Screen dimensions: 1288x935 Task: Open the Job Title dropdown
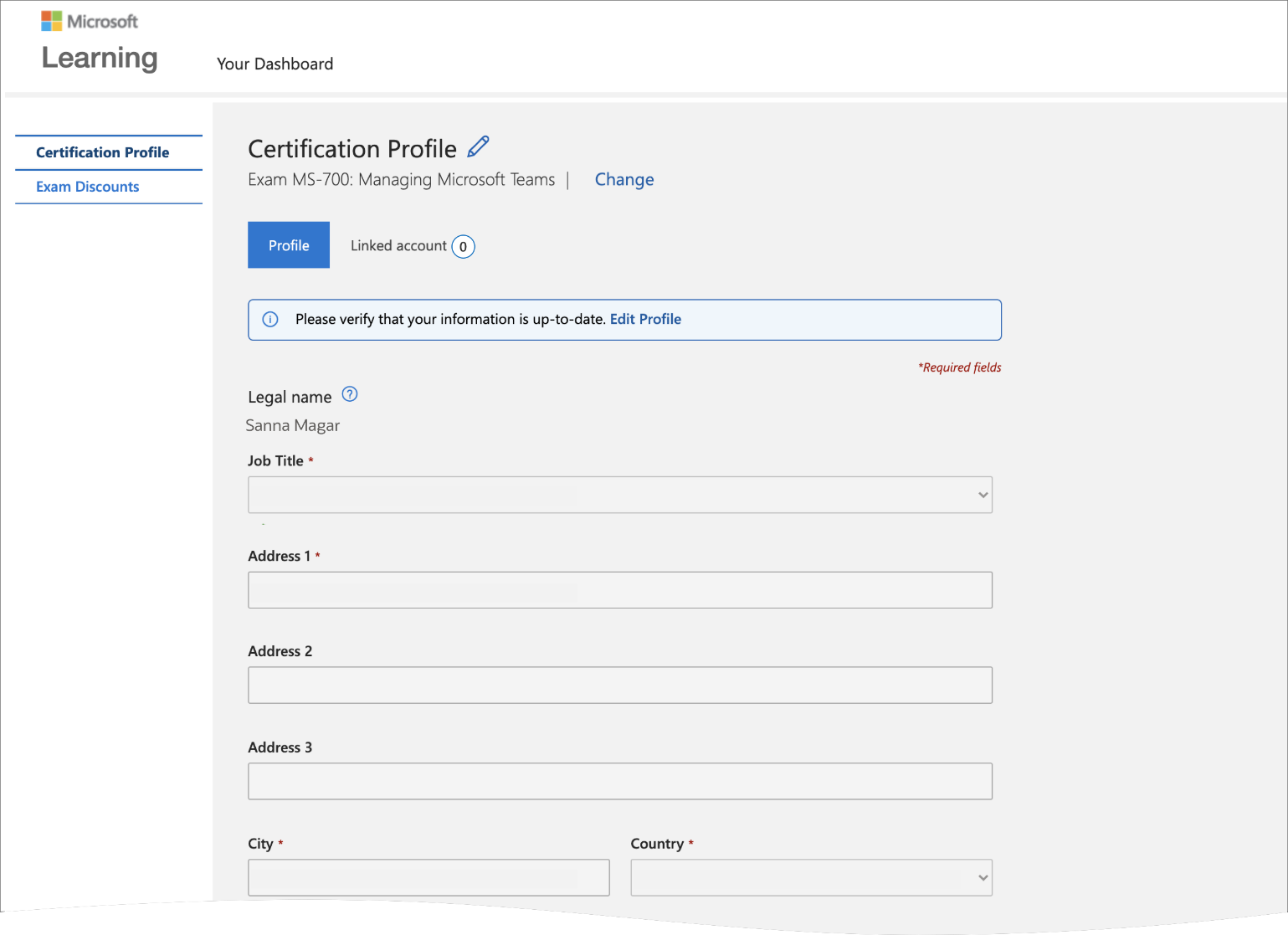[x=620, y=495]
